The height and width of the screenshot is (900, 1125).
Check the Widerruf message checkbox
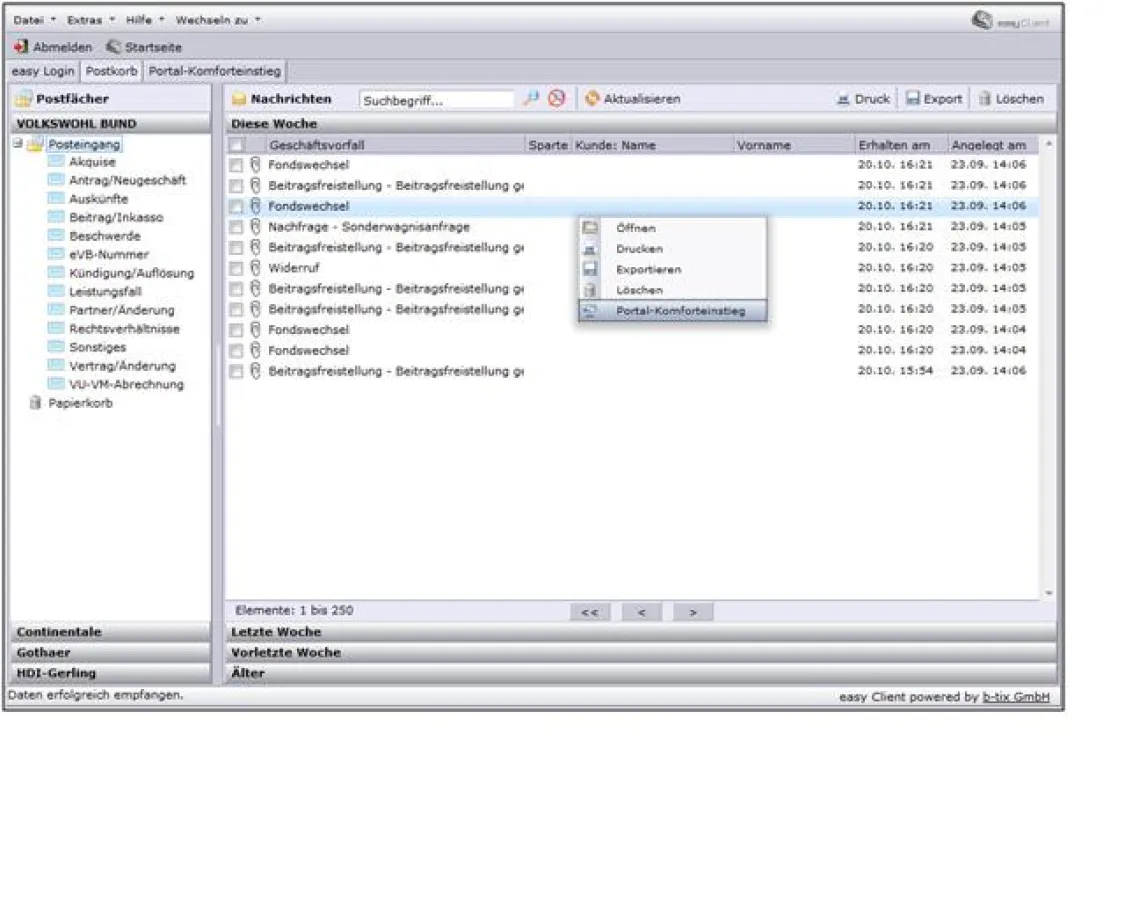click(x=236, y=268)
